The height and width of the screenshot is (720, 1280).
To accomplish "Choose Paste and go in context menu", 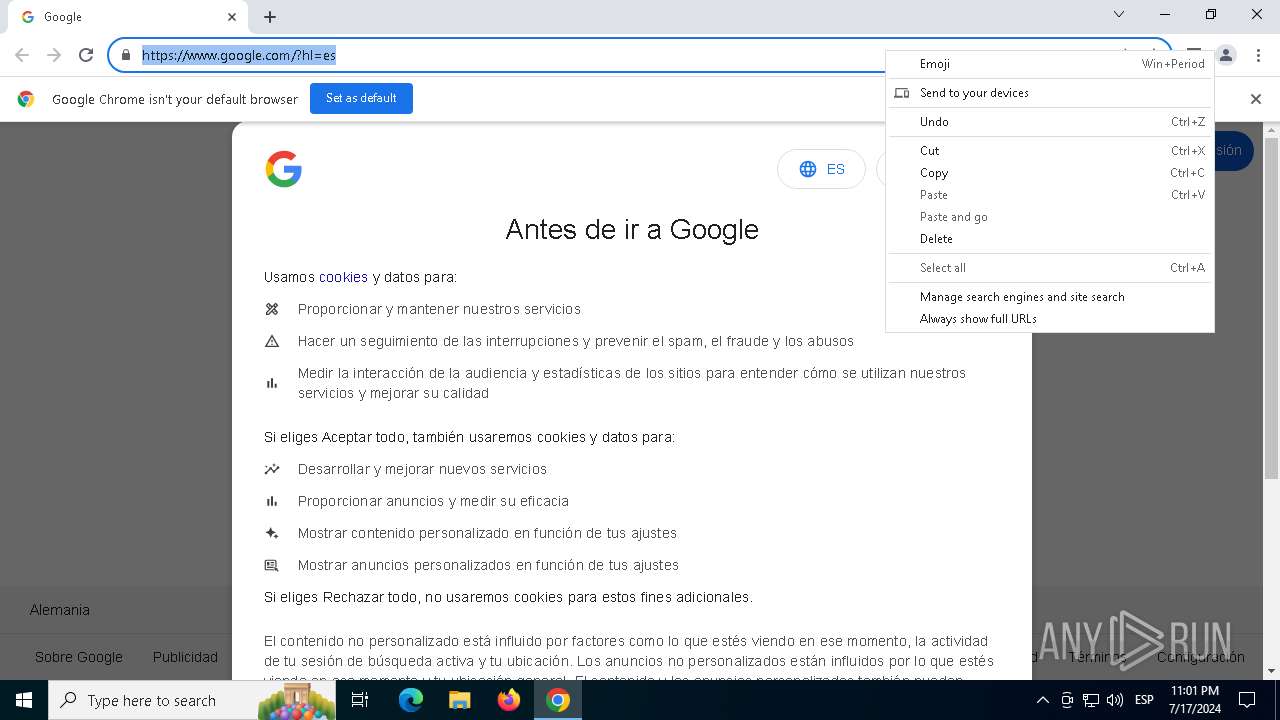I will (1050, 217).
